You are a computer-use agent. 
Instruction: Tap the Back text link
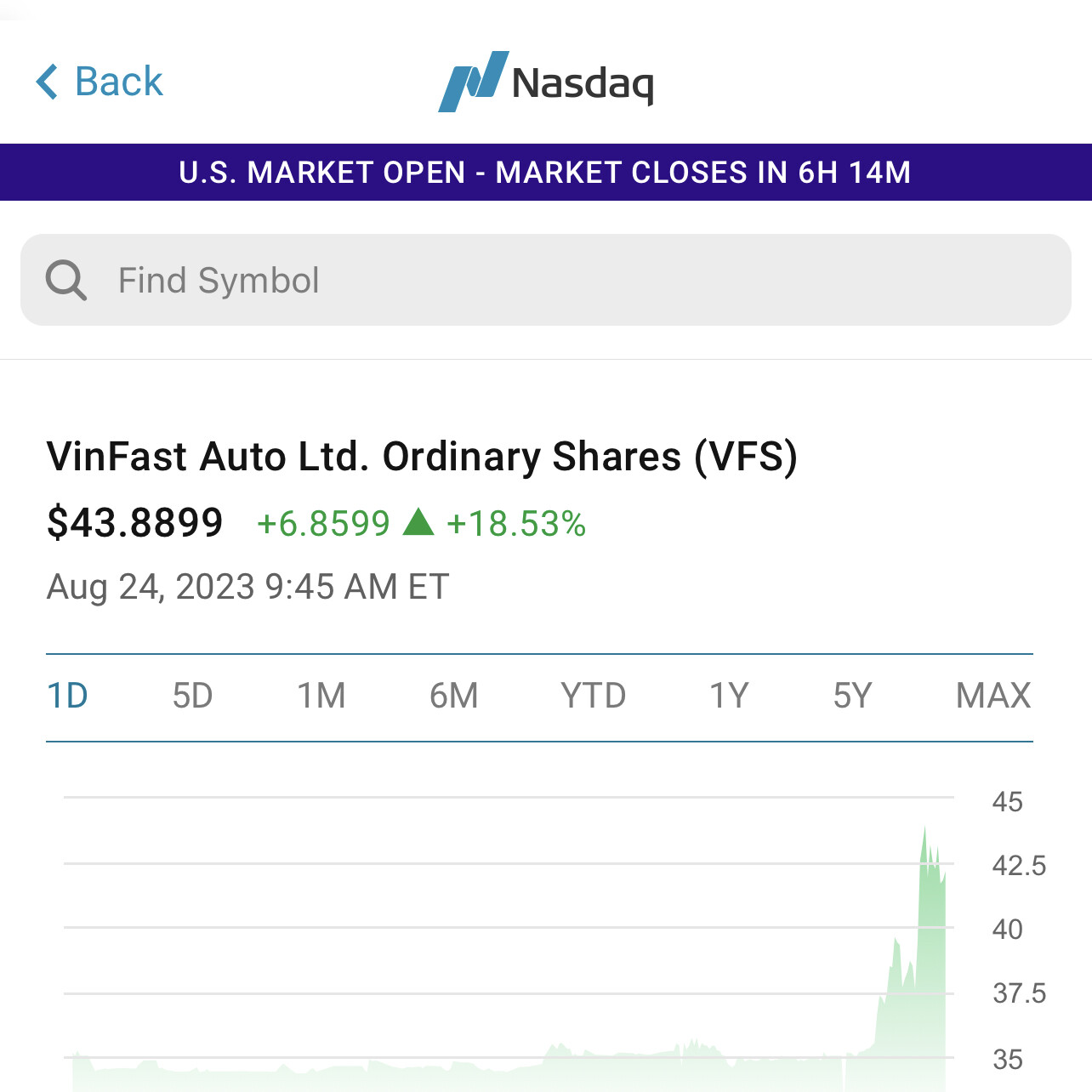coord(118,82)
